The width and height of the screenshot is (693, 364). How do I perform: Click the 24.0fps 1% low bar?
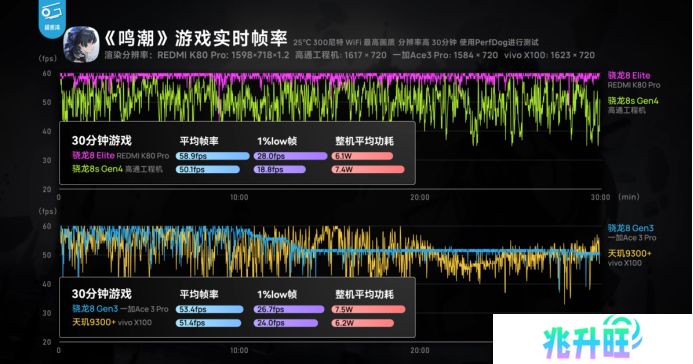pyautogui.click(x=286, y=323)
